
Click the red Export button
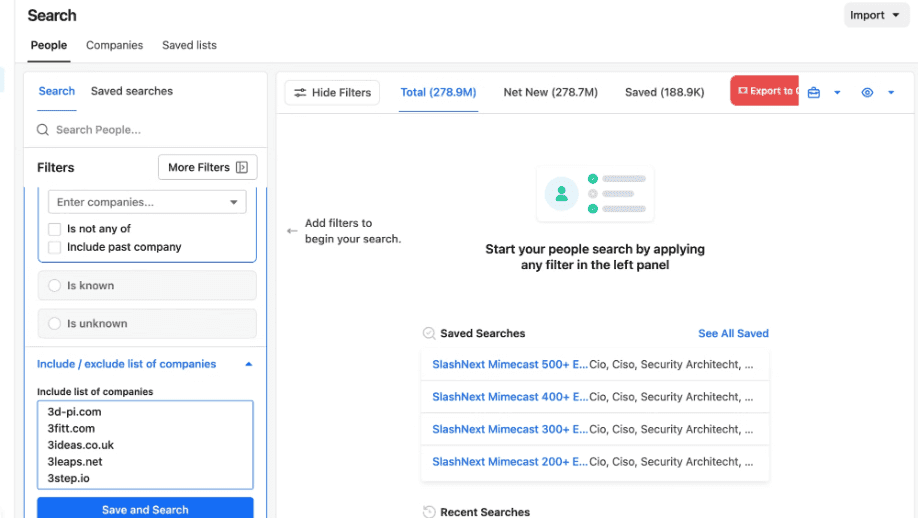click(764, 91)
